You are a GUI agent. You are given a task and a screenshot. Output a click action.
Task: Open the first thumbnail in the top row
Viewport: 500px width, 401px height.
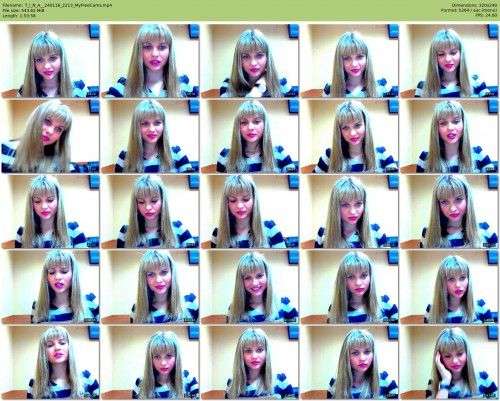(x=51, y=61)
